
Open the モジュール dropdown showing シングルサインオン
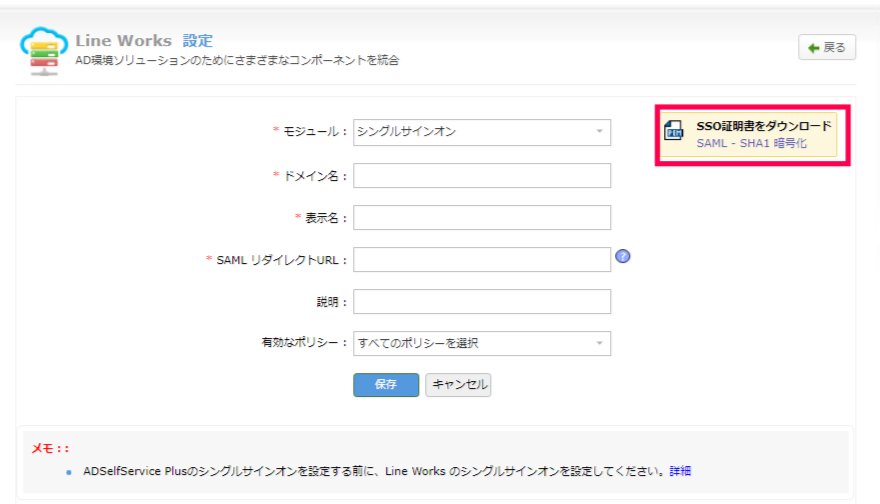click(x=482, y=132)
